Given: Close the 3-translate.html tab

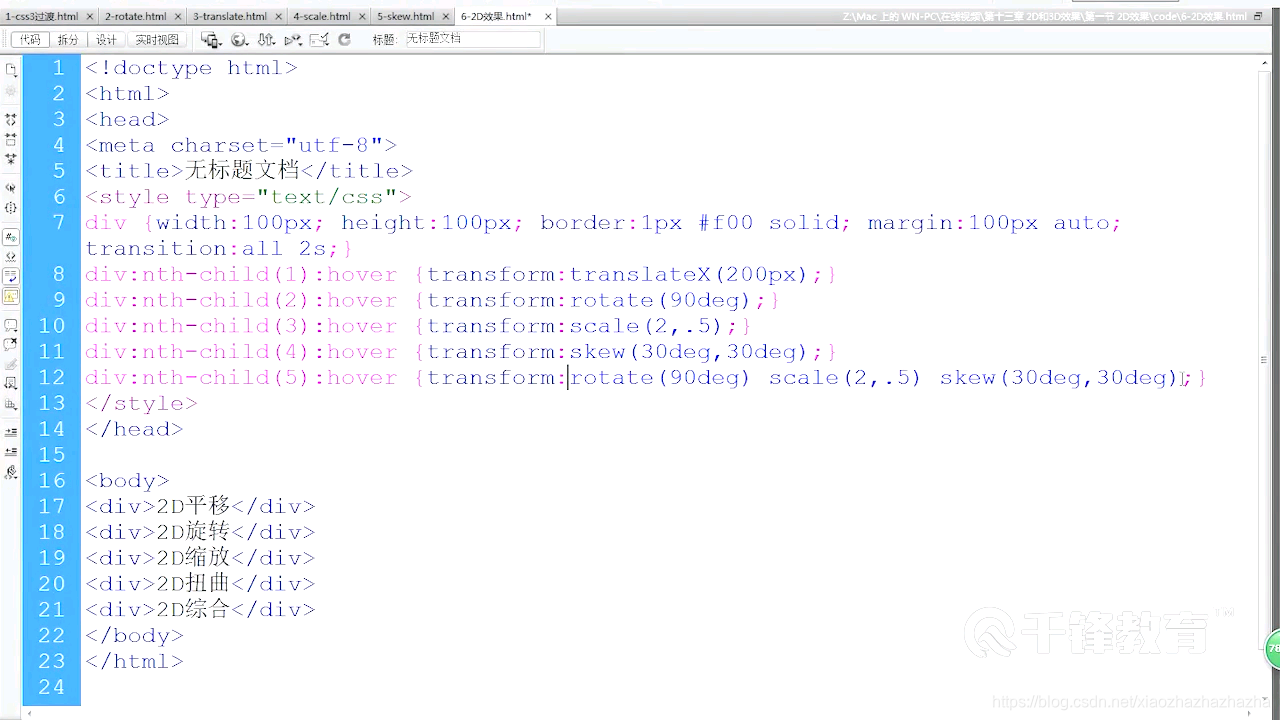Looking at the screenshot, I should point(278,17).
